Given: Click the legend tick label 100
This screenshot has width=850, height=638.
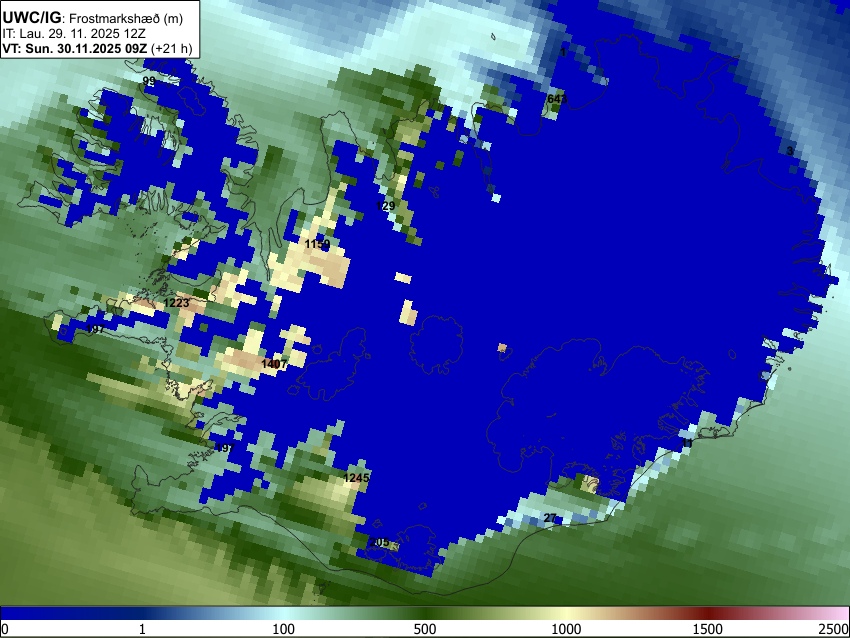Looking at the screenshot, I should click(284, 629).
